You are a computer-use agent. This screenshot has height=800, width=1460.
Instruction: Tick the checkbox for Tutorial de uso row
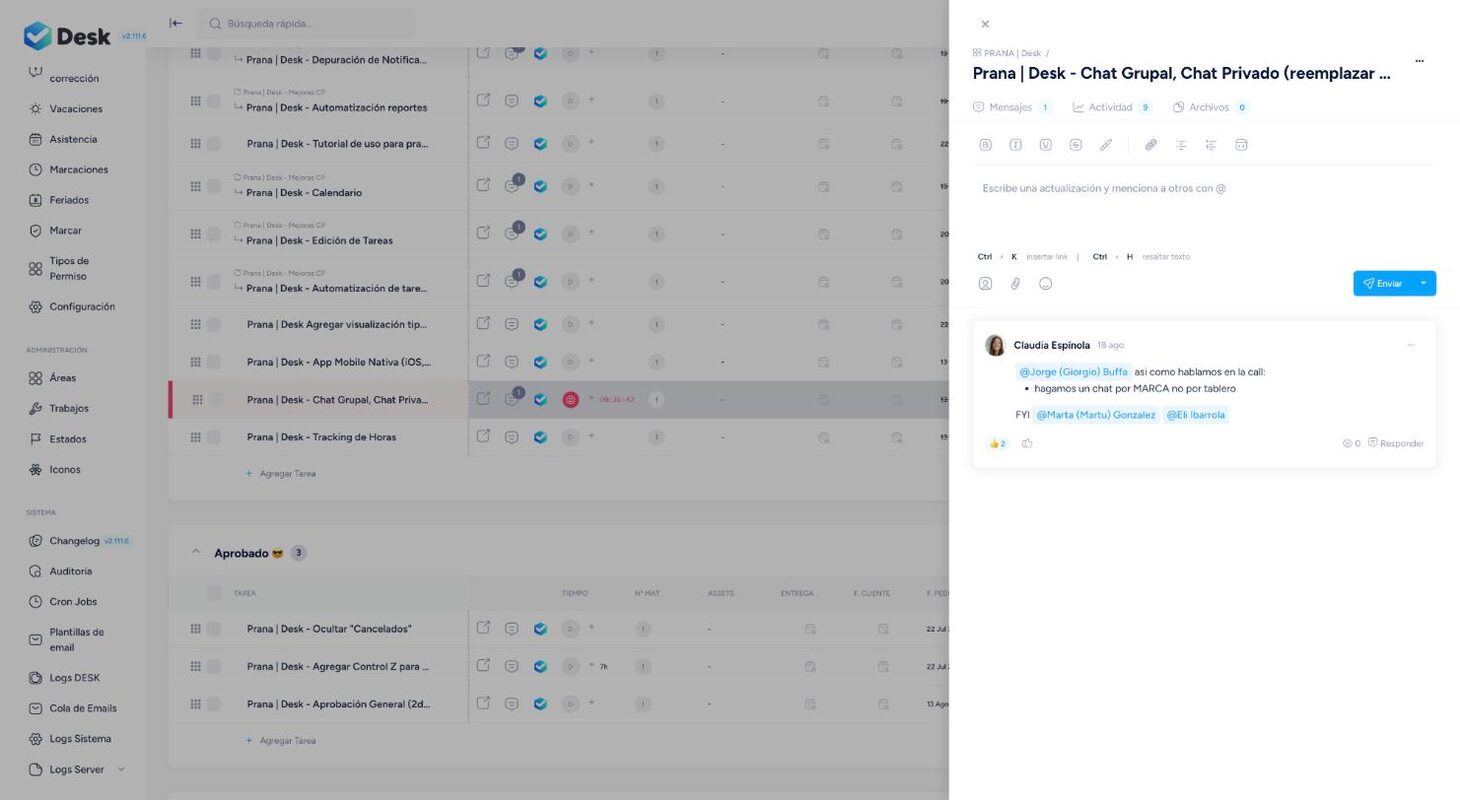[214, 144]
